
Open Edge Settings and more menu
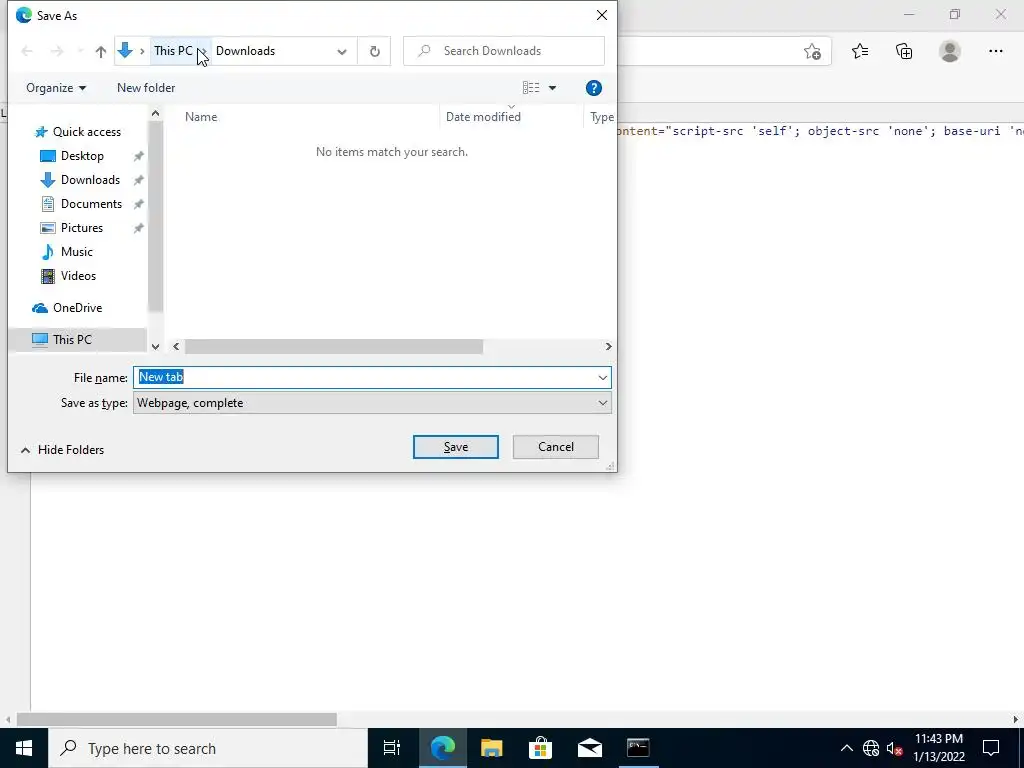(995, 51)
